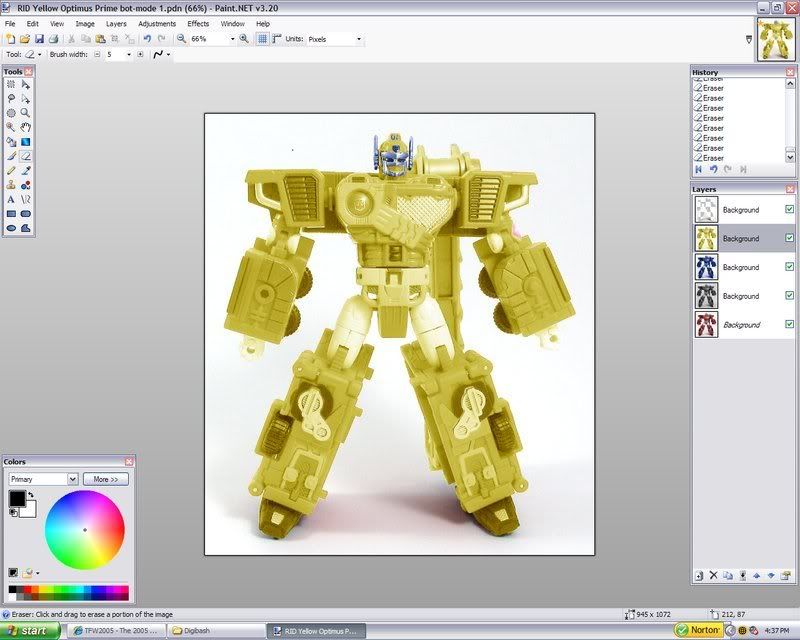800x640 pixels.
Task: Open the Layers menu
Action: pos(116,23)
